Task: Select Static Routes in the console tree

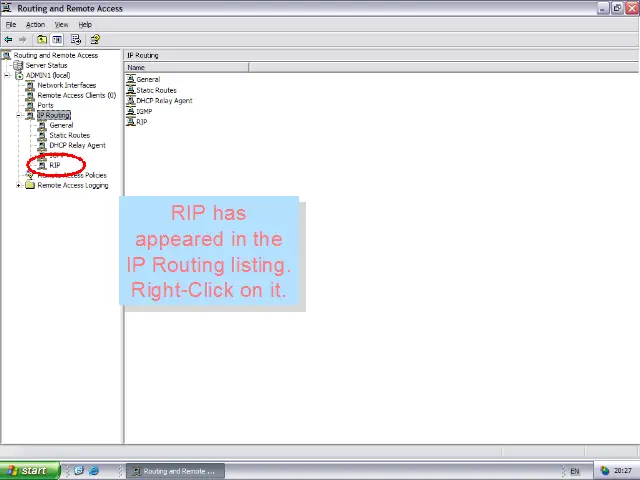Action: point(69,135)
